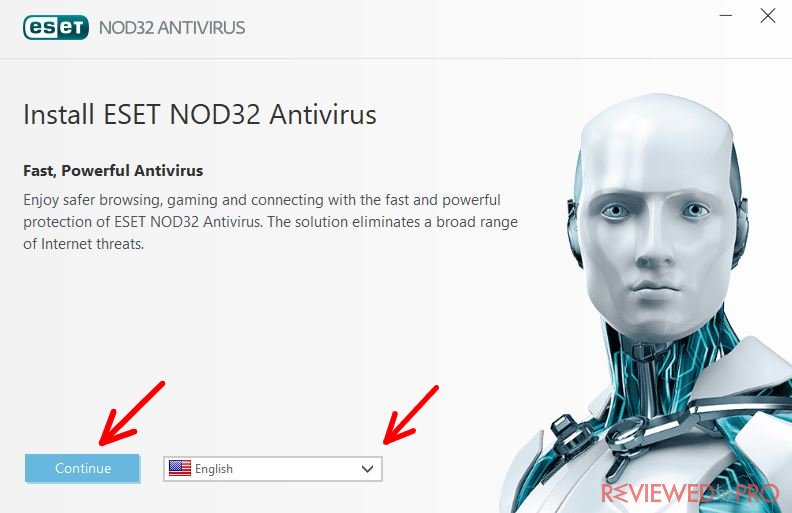Click the Reviewed by Pro watermark
This screenshot has height=513, width=792.
tap(690, 493)
